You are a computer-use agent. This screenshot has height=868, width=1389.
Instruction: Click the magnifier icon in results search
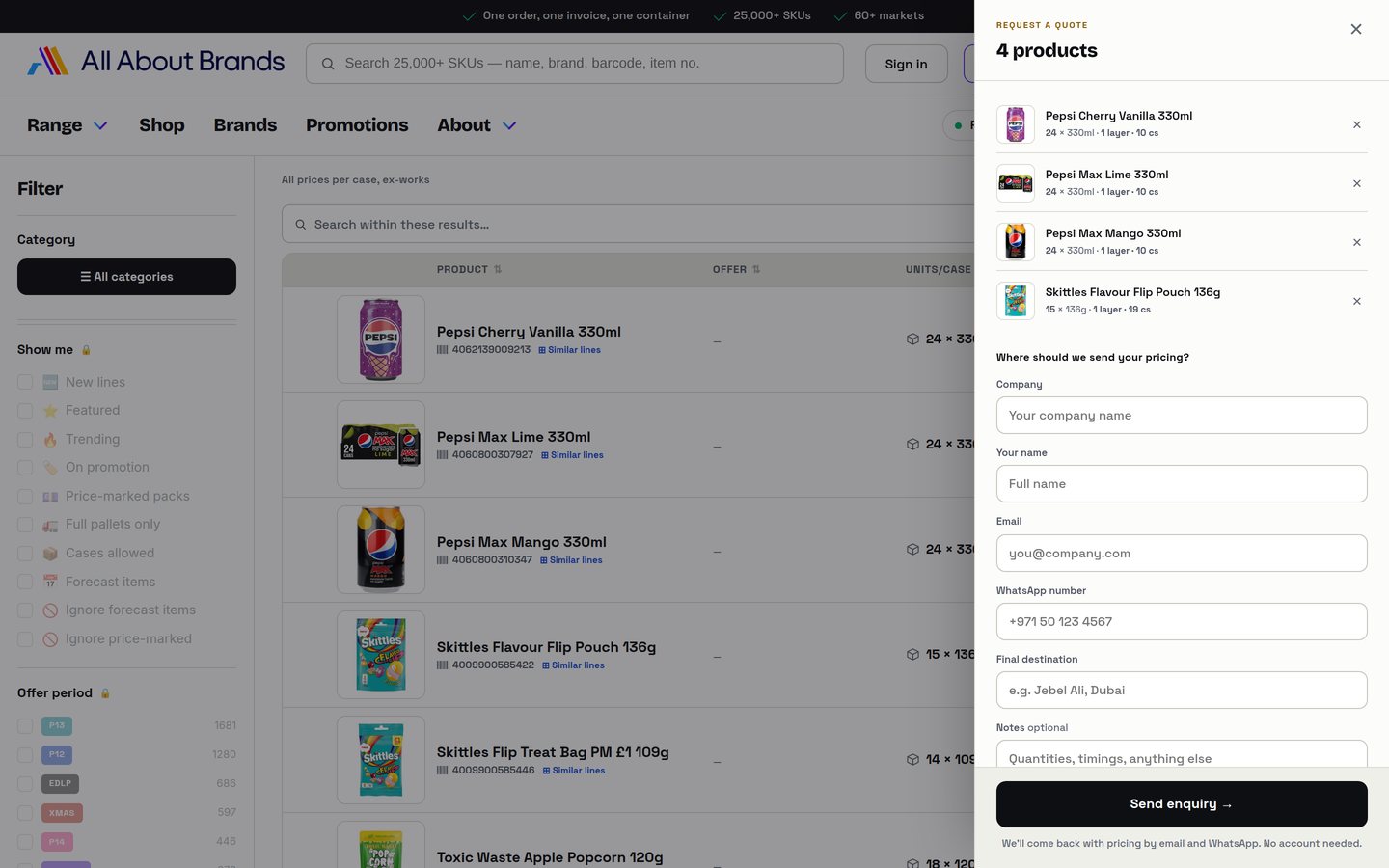[x=301, y=225]
